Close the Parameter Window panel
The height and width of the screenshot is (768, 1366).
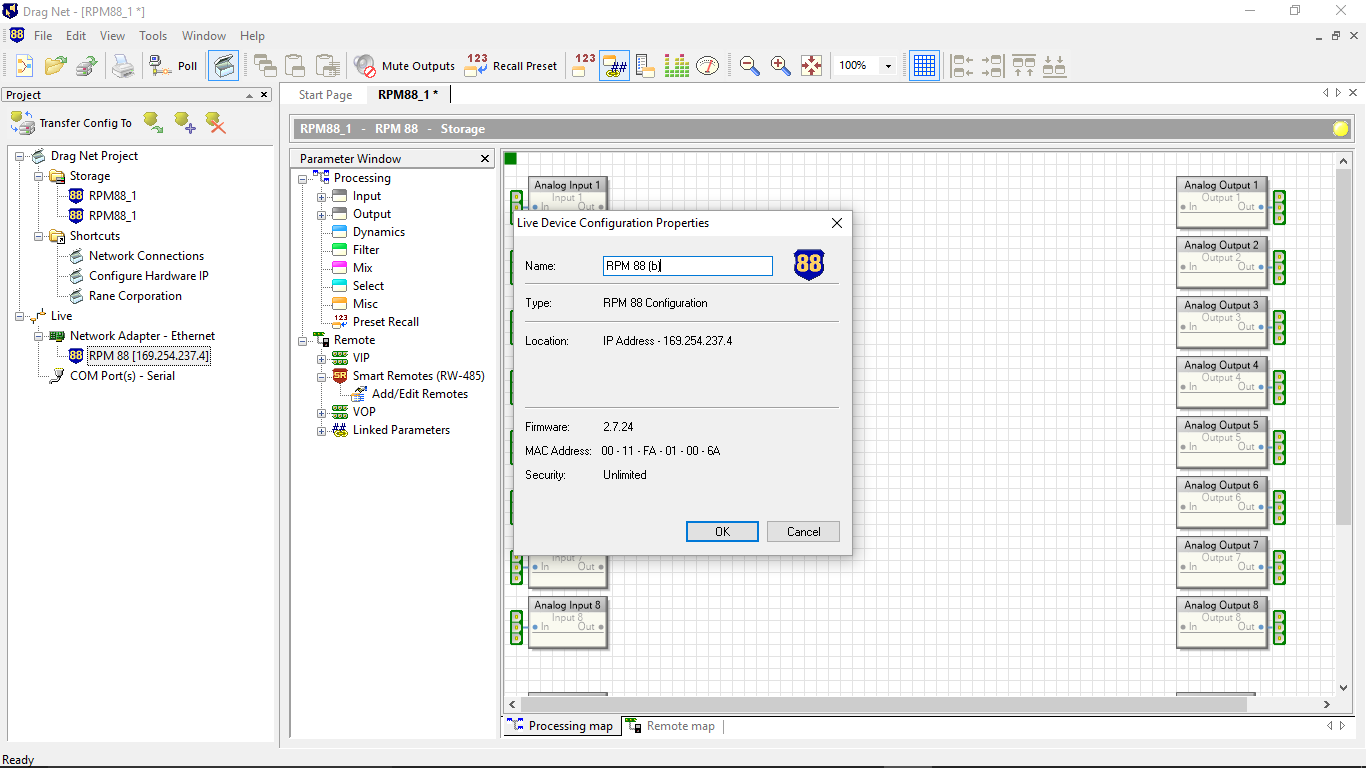(x=485, y=158)
